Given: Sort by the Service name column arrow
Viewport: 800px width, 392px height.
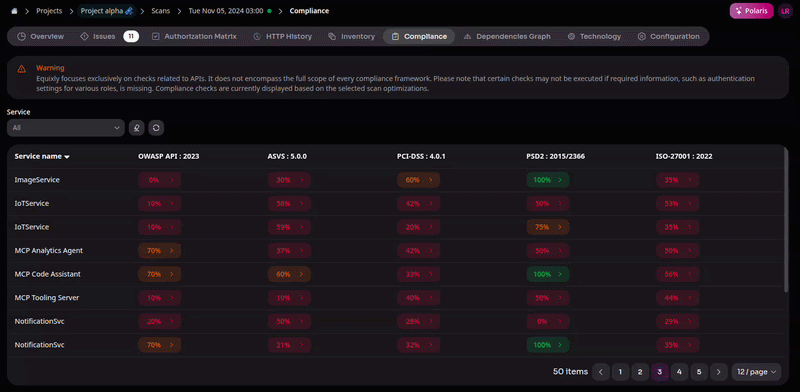Looking at the screenshot, I should pos(67,157).
